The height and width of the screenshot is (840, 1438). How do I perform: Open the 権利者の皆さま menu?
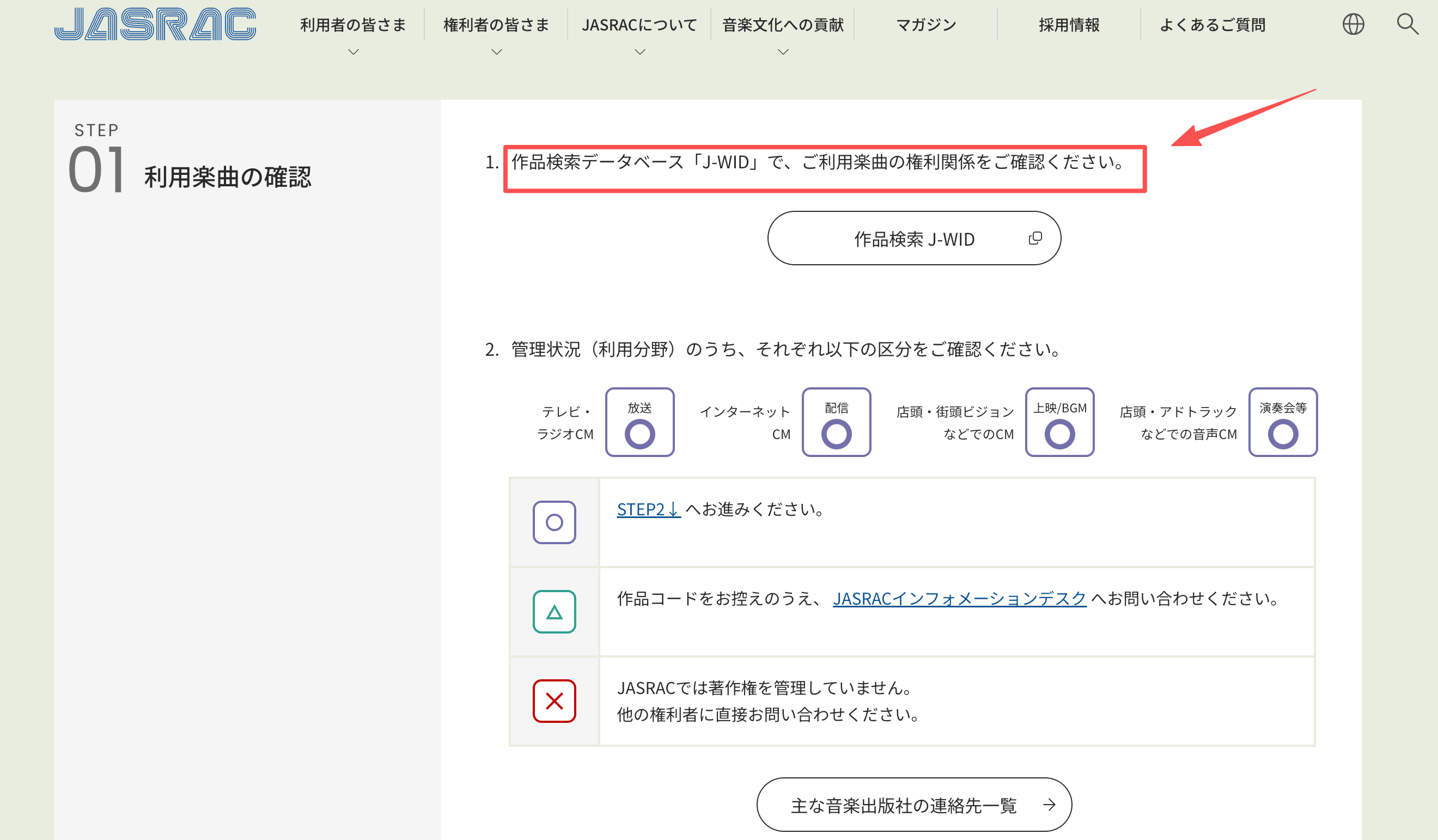(496, 25)
